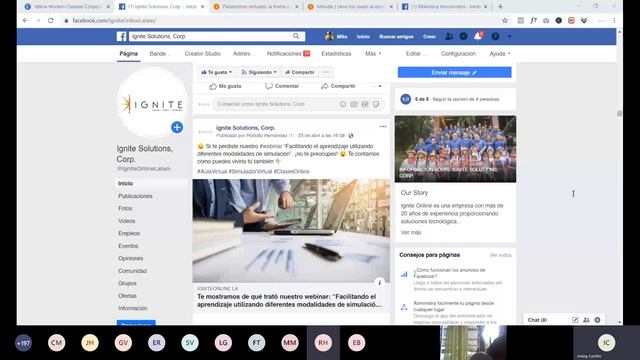Expand the Ayuda dropdown

[500, 53]
